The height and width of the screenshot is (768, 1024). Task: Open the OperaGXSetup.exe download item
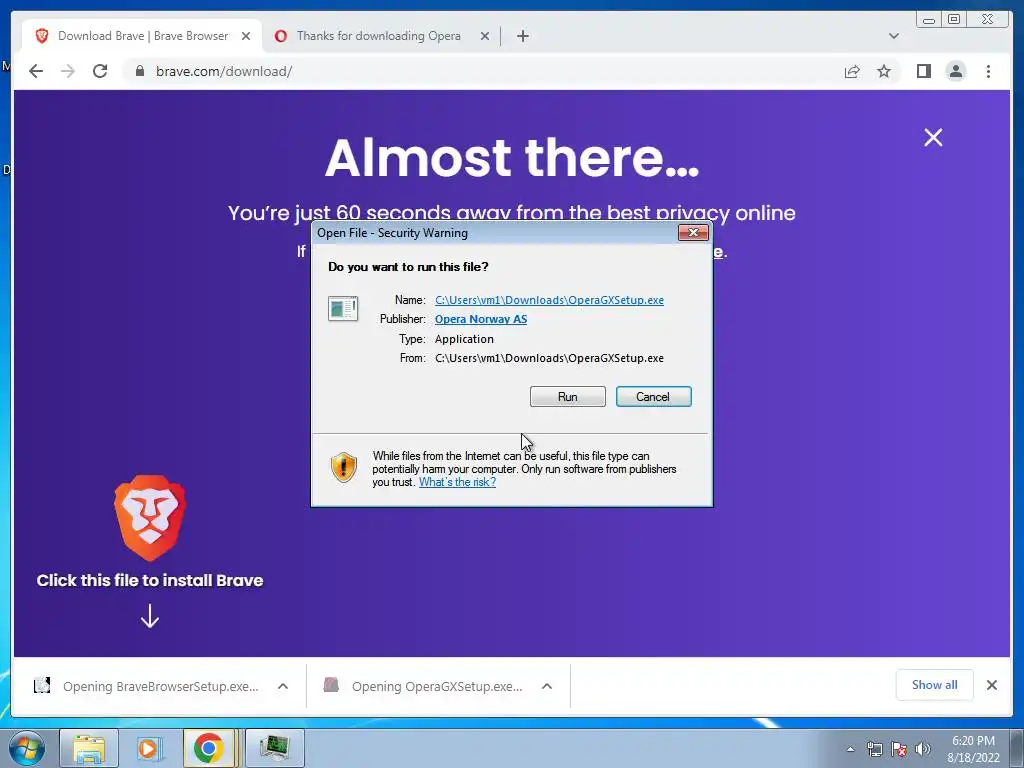pyautogui.click(x=423, y=686)
